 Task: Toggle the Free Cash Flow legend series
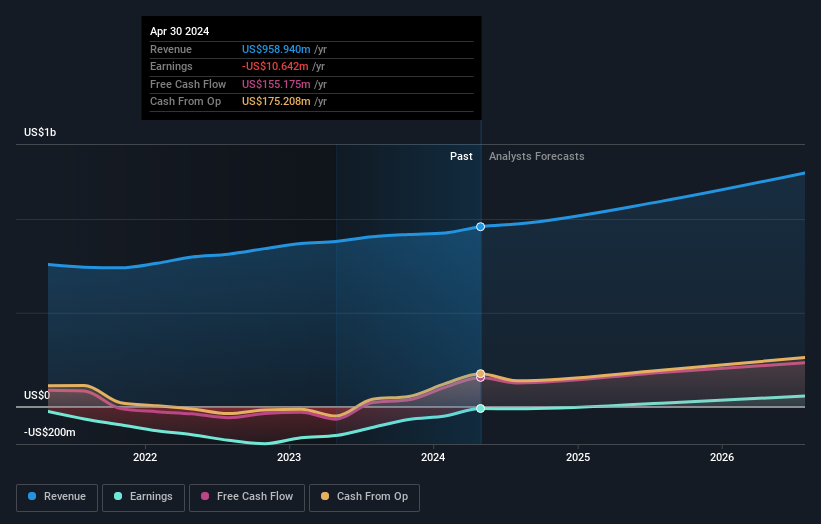(x=247, y=497)
